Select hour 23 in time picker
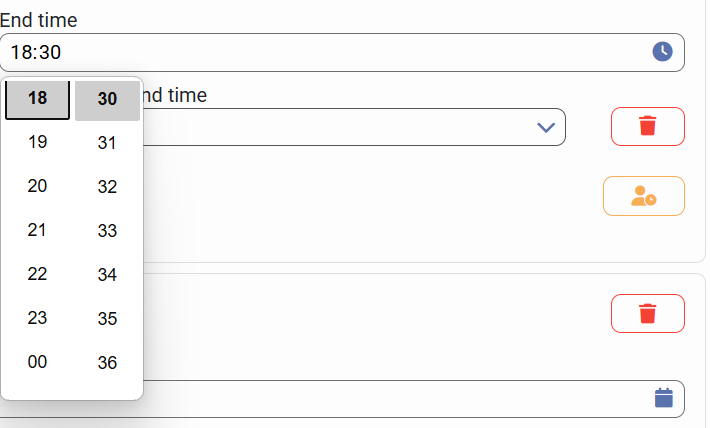This screenshot has height=428, width=710. pyautogui.click(x=37, y=318)
